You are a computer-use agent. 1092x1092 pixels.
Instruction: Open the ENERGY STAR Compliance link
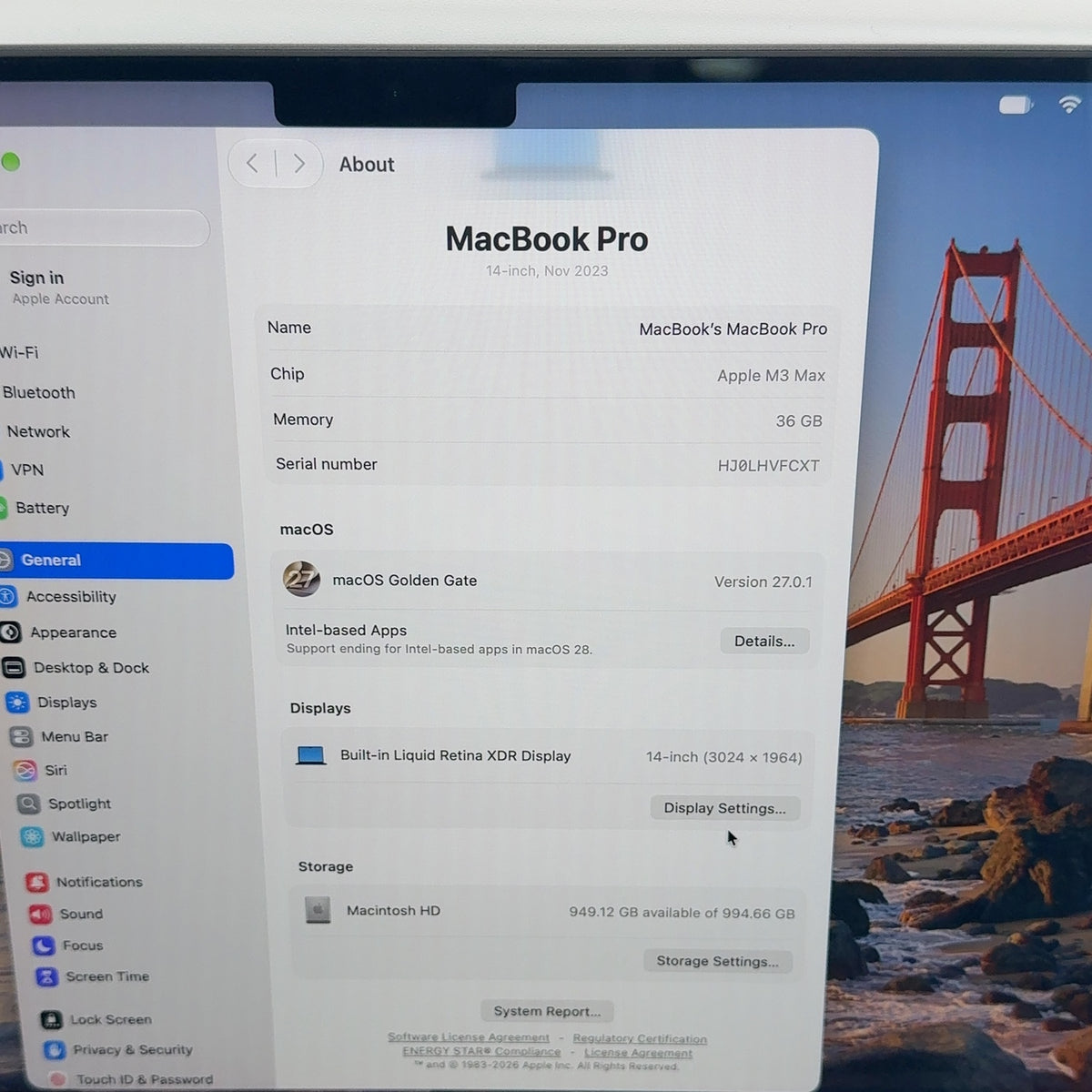tap(481, 1051)
